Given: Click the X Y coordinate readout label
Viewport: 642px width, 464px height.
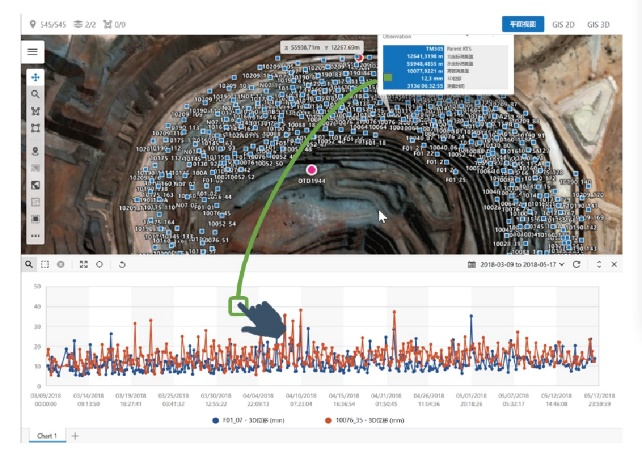Looking at the screenshot, I should tap(322, 48).
